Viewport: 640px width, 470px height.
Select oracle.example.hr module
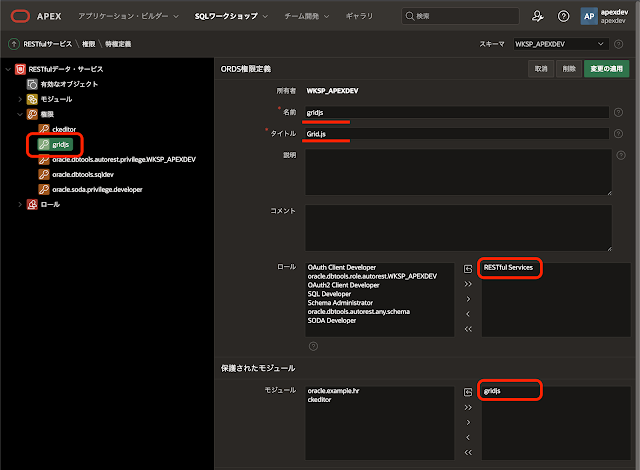(333, 391)
